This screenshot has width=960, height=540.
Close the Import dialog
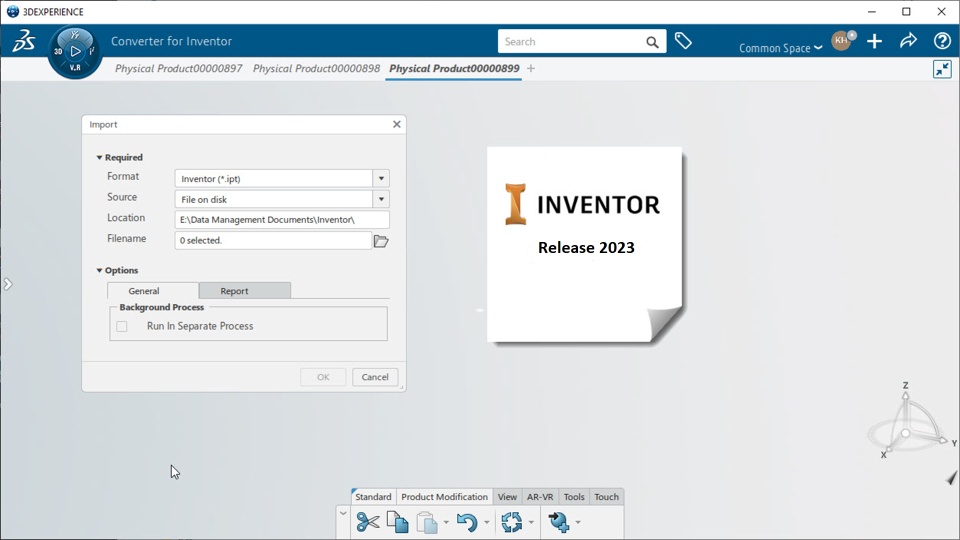pos(397,124)
